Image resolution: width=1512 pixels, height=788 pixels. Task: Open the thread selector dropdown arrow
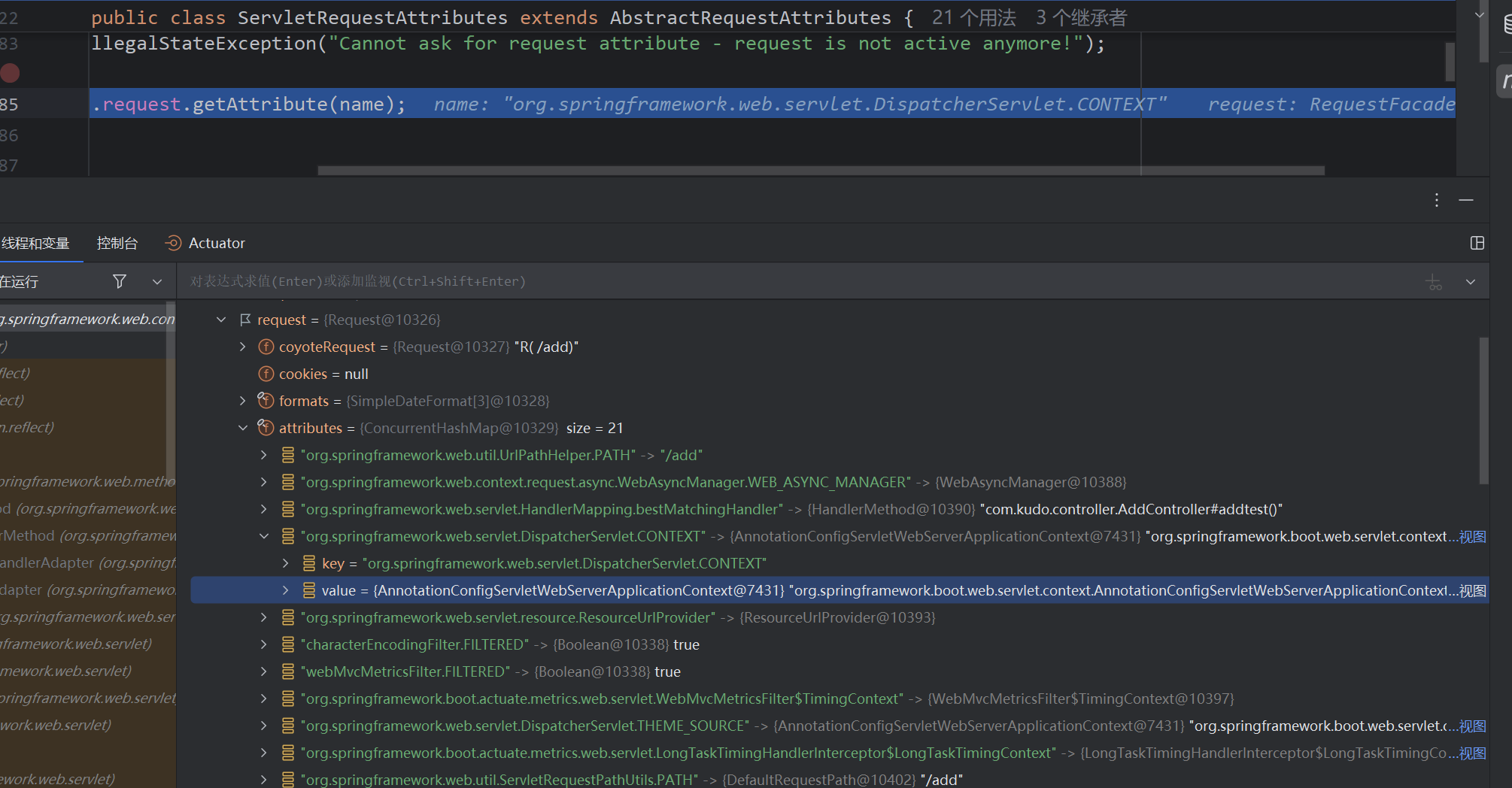coord(157,281)
